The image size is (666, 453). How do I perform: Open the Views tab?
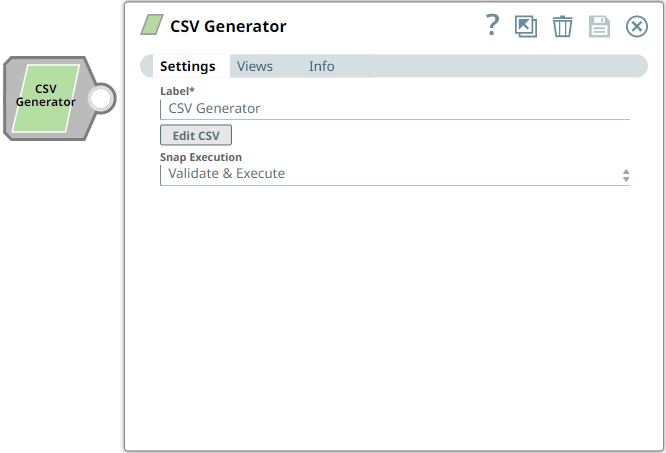pos(255,66)
